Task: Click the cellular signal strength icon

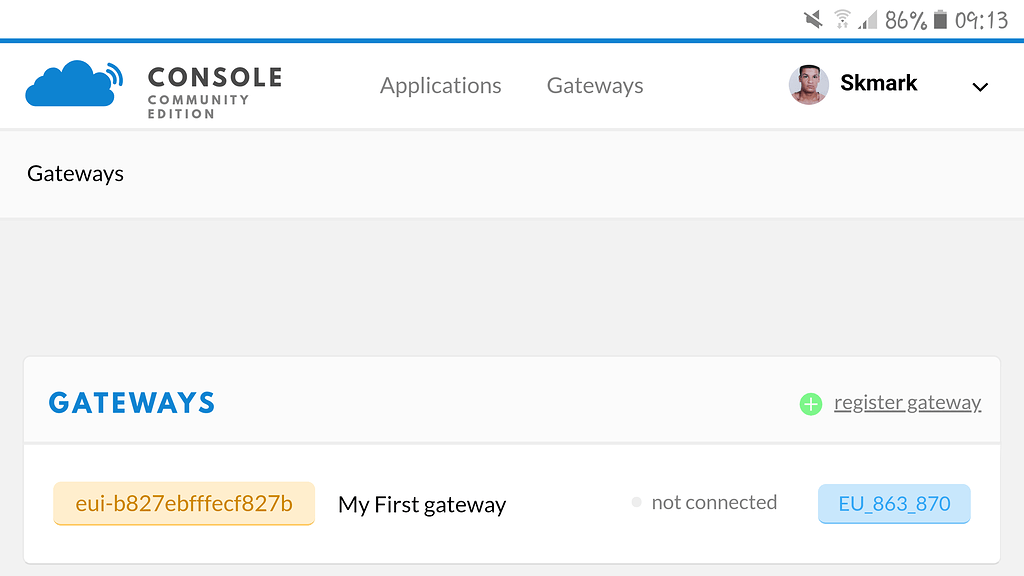Action: tap(869, 18)
